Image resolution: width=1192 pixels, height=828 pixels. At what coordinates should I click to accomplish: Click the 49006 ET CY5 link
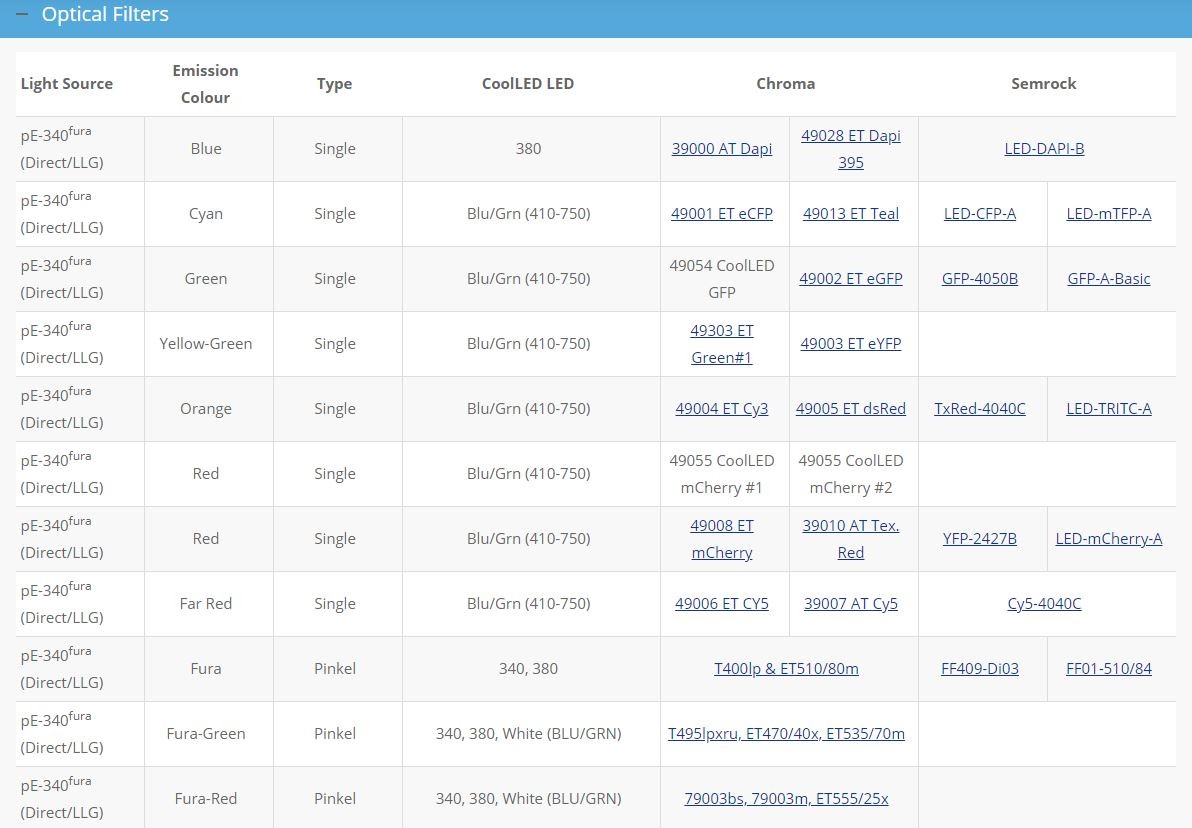point(721,604)
